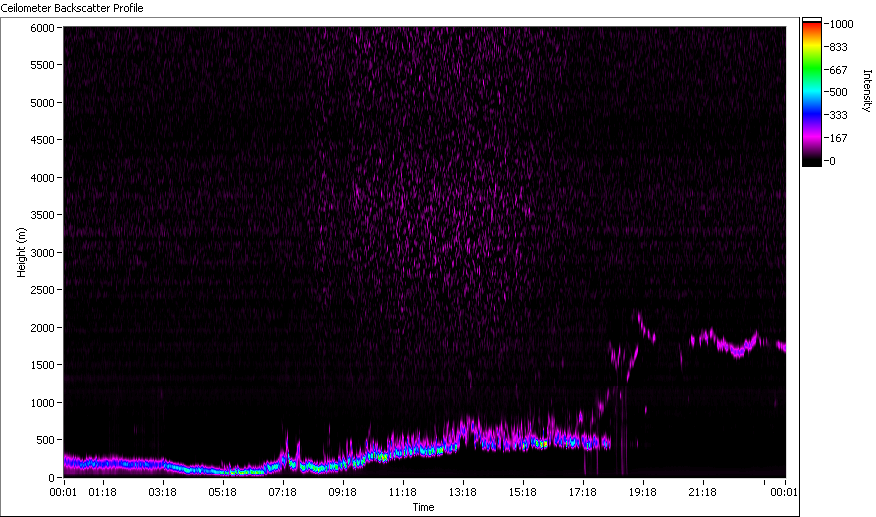Click the 01:18 time axis label

click(103, 492)
